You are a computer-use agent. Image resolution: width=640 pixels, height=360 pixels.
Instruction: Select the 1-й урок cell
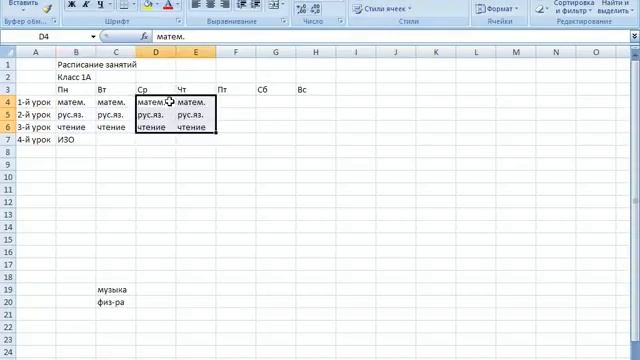[x=36, y=102]
